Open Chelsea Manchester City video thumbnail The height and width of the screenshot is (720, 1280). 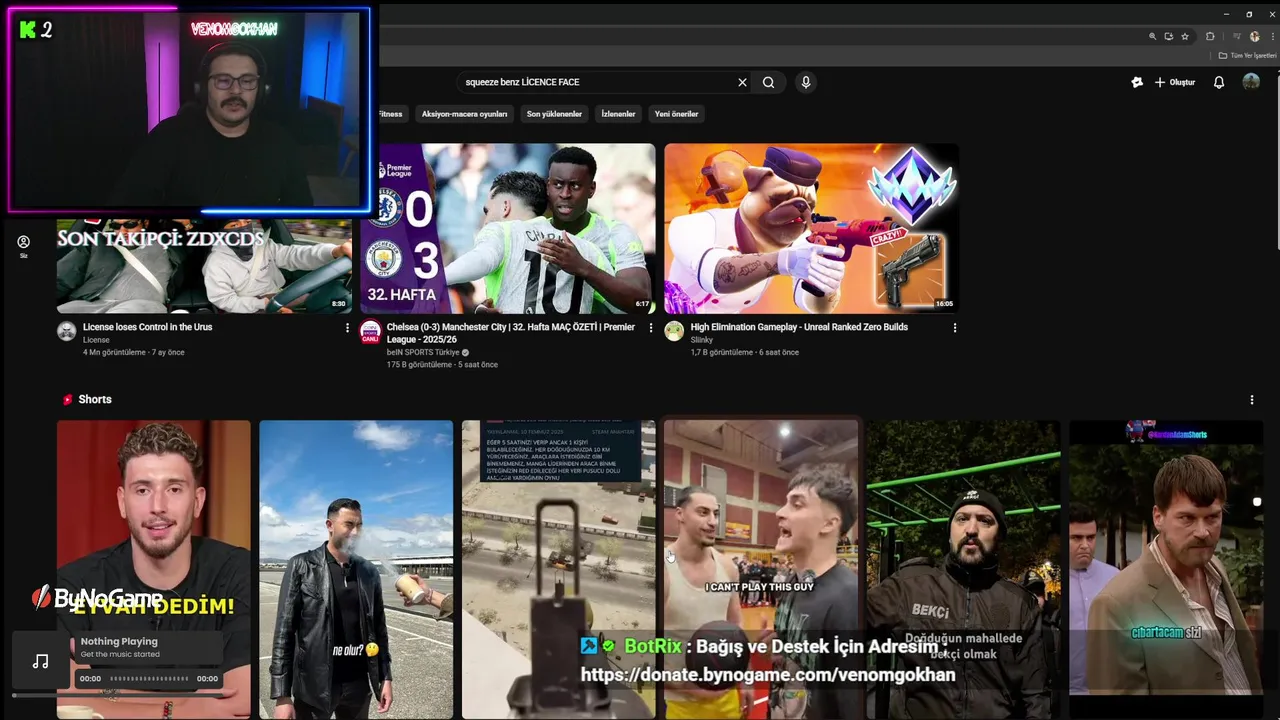(x=508, y=228)
